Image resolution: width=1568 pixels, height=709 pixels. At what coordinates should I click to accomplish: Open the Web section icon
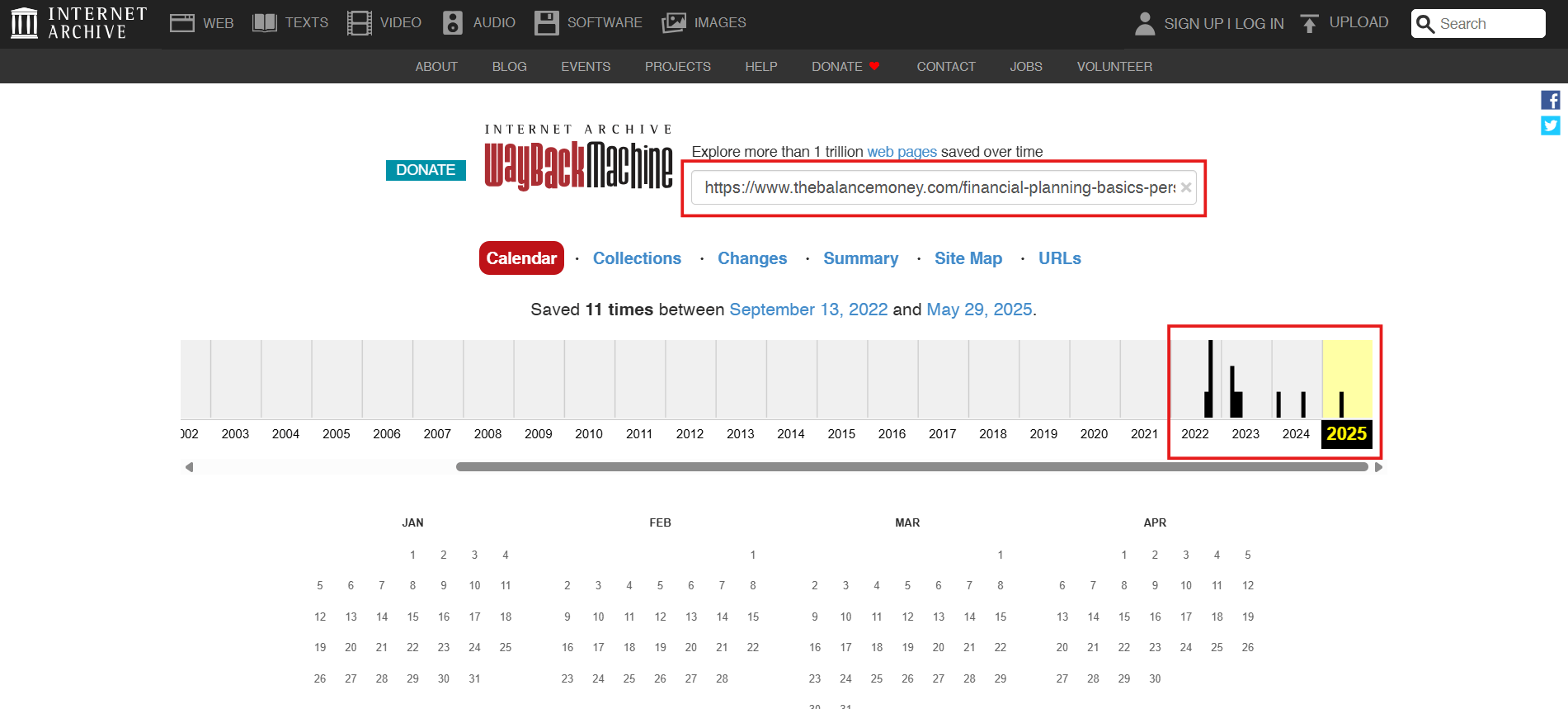pos(181,23)
